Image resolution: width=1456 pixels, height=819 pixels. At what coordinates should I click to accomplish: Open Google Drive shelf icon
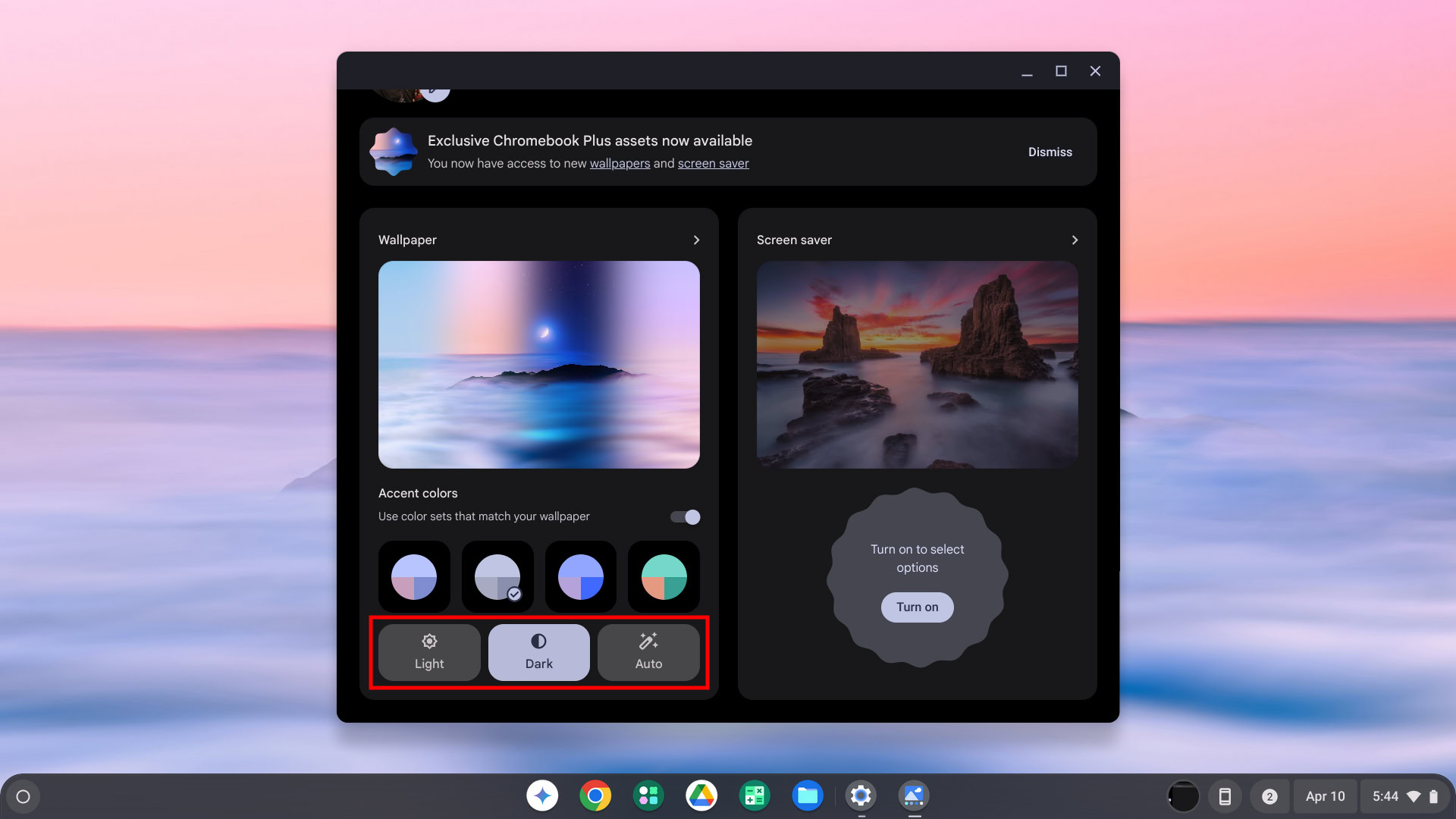(701, 795)
